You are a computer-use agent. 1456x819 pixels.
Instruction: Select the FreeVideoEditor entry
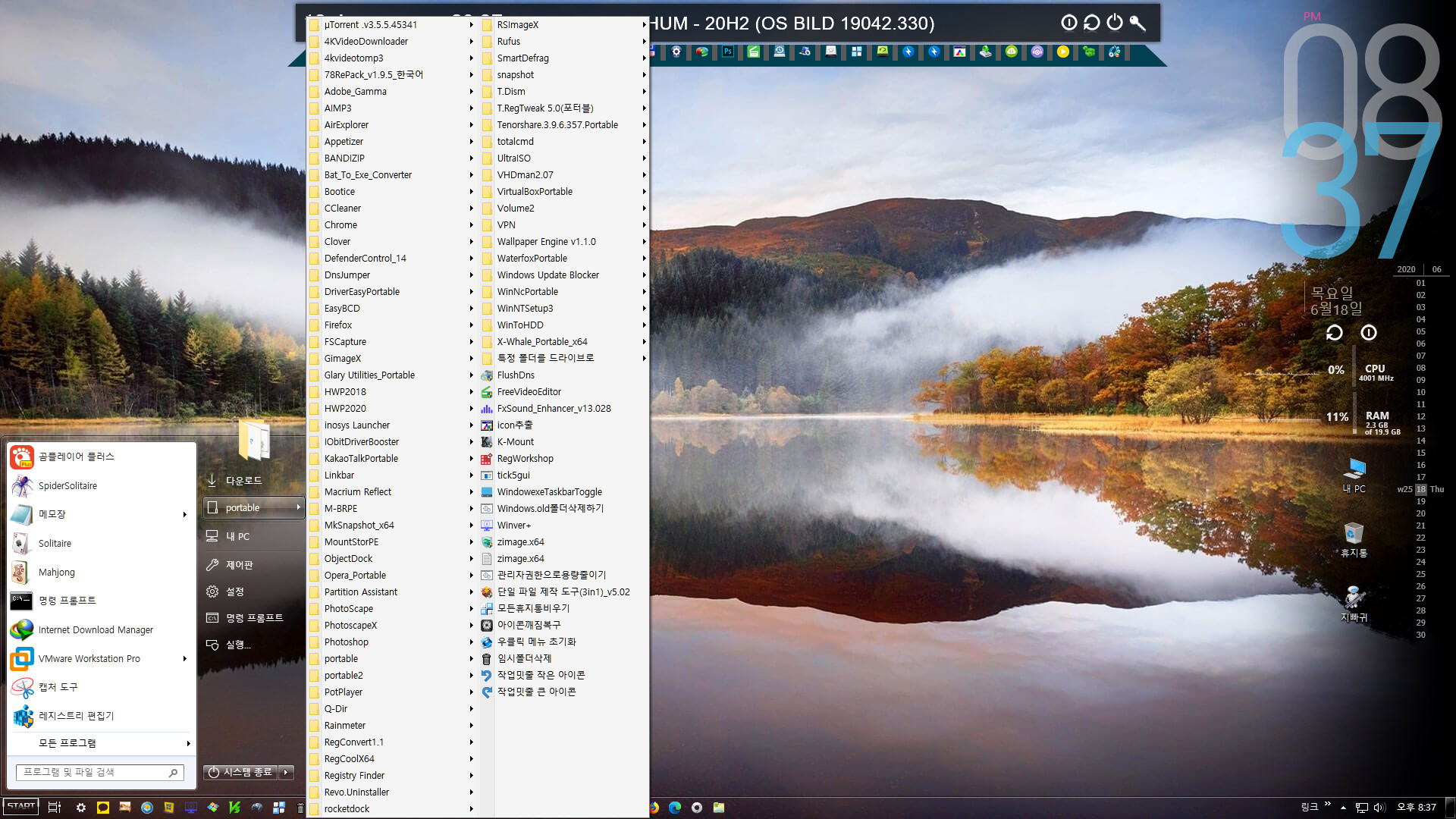564,392
